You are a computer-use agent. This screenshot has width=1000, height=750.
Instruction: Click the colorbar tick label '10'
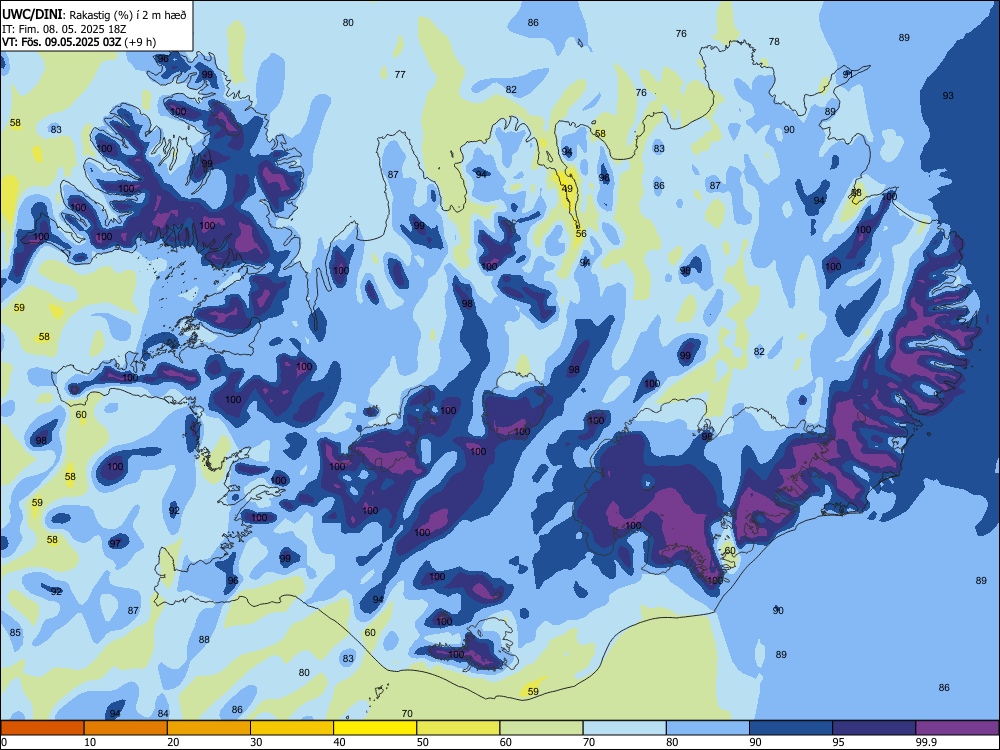coord(90,742)
